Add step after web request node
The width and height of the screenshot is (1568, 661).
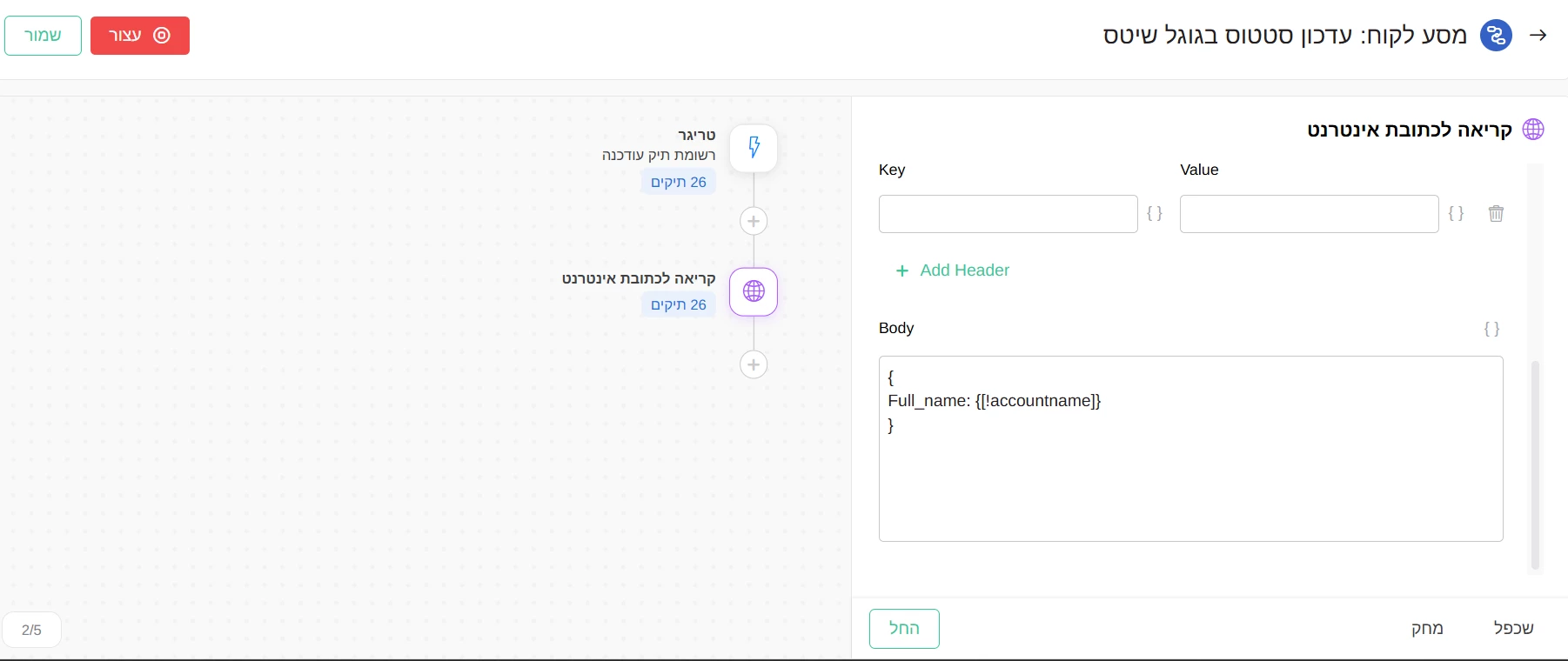[754, 364]
